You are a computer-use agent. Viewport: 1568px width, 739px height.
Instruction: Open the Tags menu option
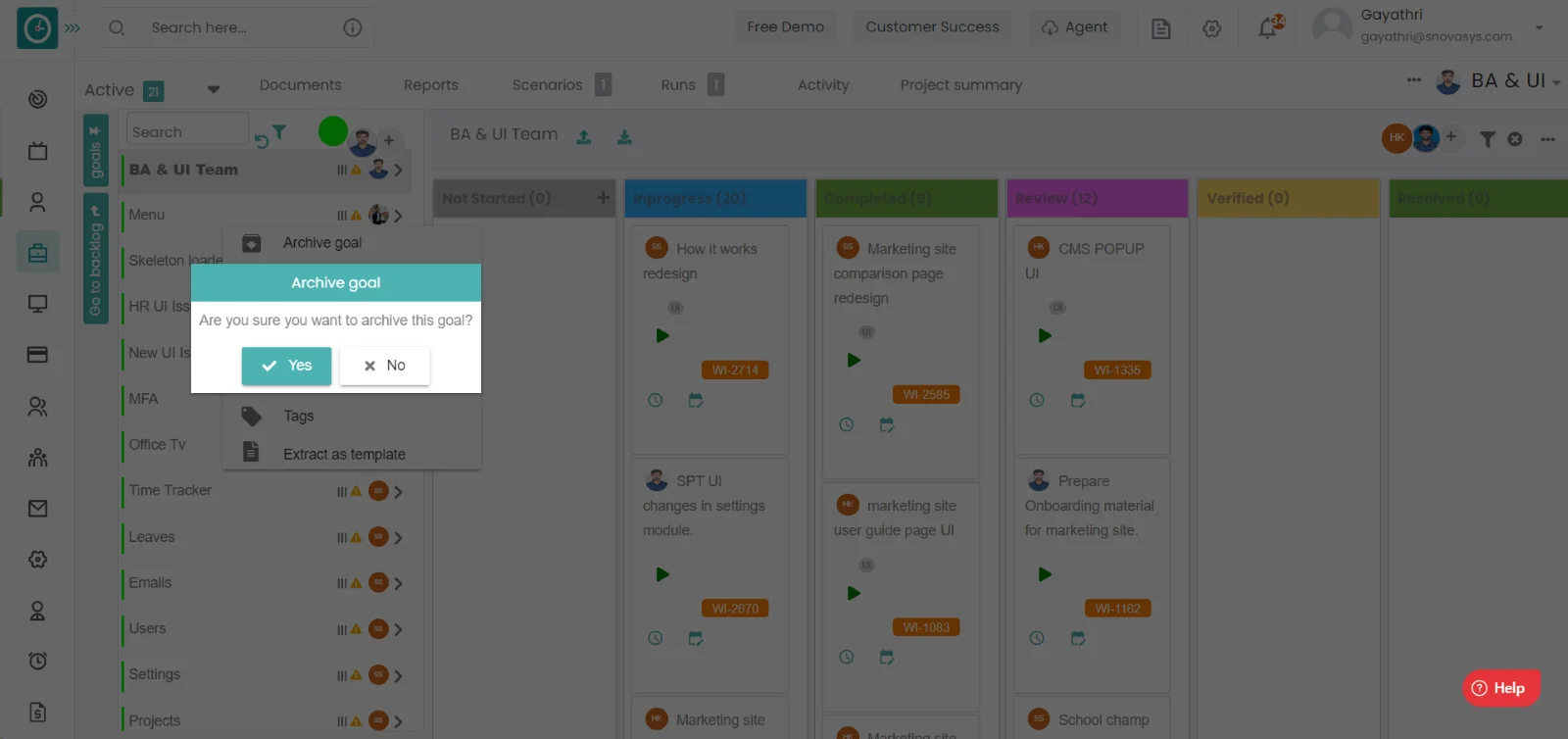pos(299,416)
